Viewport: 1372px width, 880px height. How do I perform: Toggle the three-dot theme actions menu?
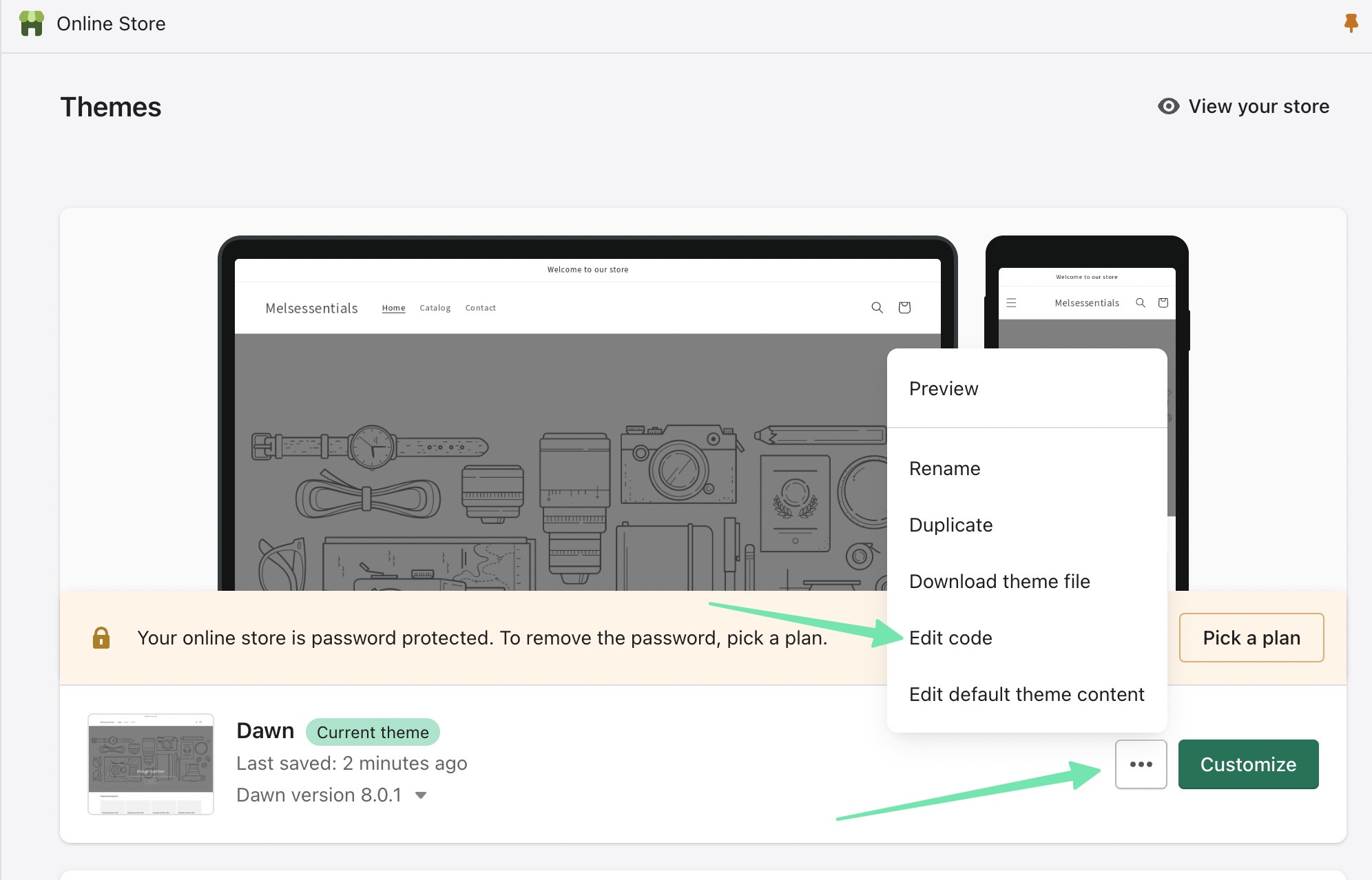tap(1141, 764)
